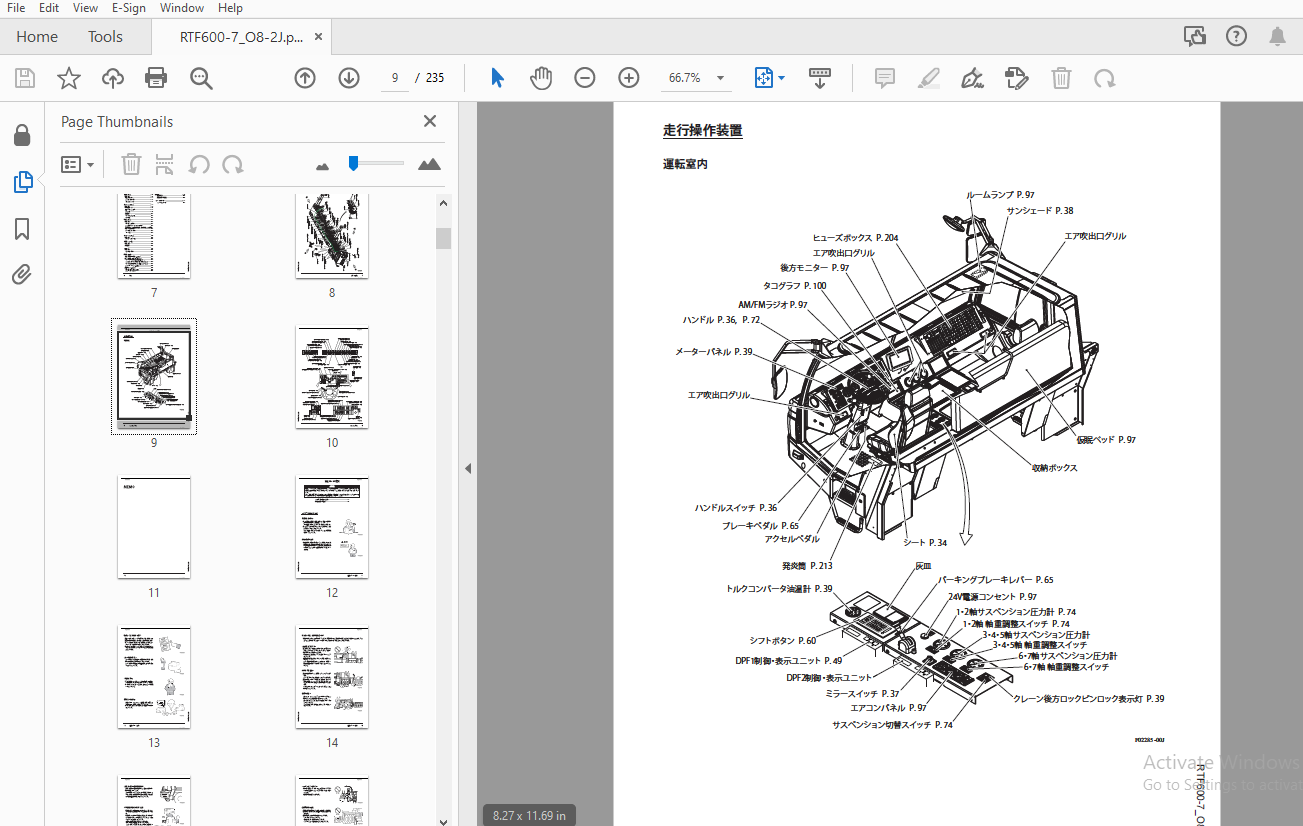This screenshot has height=826, width=1303.
Task: Click the insert pages icon in the thumbnails panel
Action: tap(165, 164)
